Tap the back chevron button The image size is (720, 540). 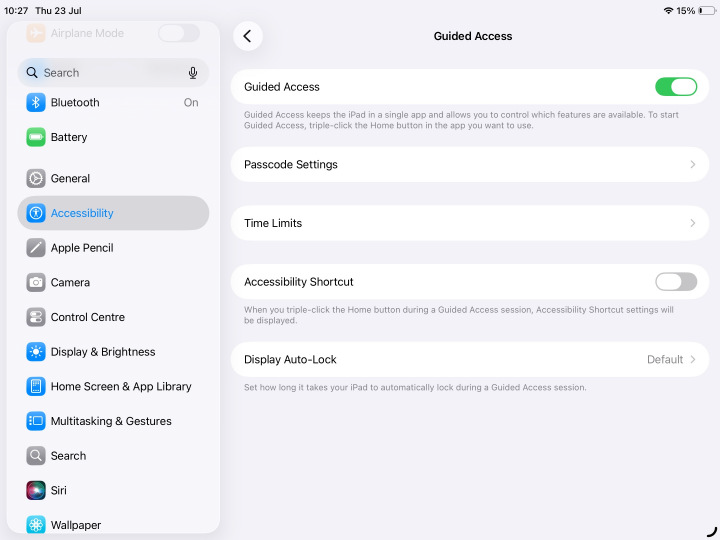tap(248, 36)
